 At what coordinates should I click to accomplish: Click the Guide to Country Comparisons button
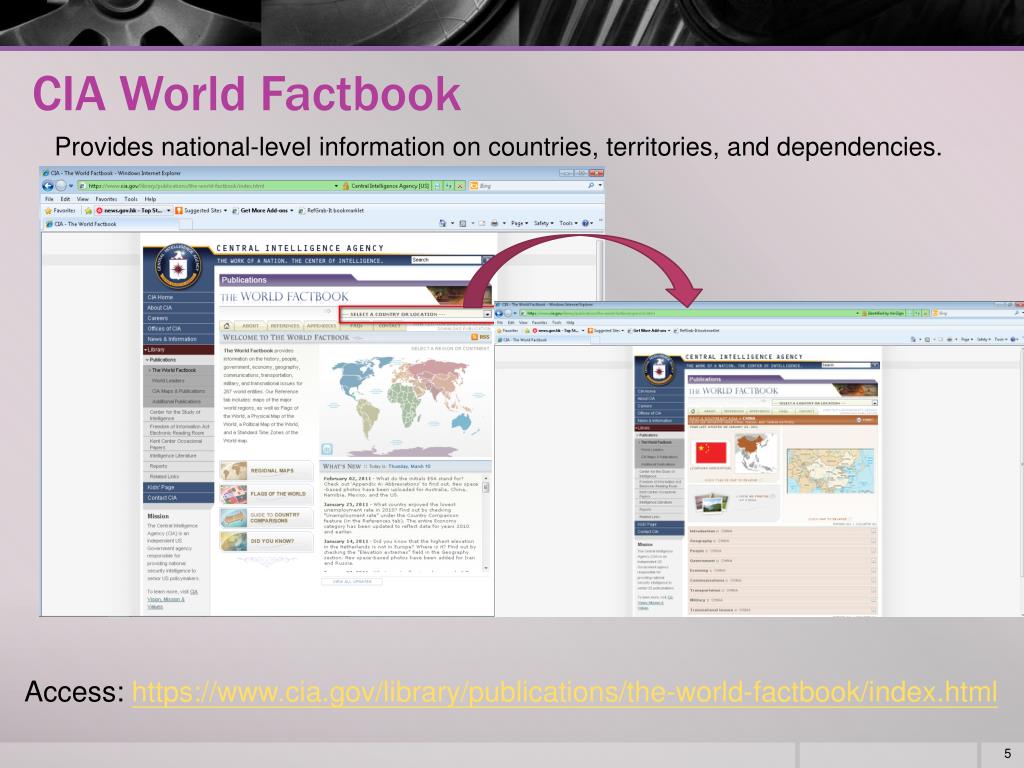click(x=266, y=517)
